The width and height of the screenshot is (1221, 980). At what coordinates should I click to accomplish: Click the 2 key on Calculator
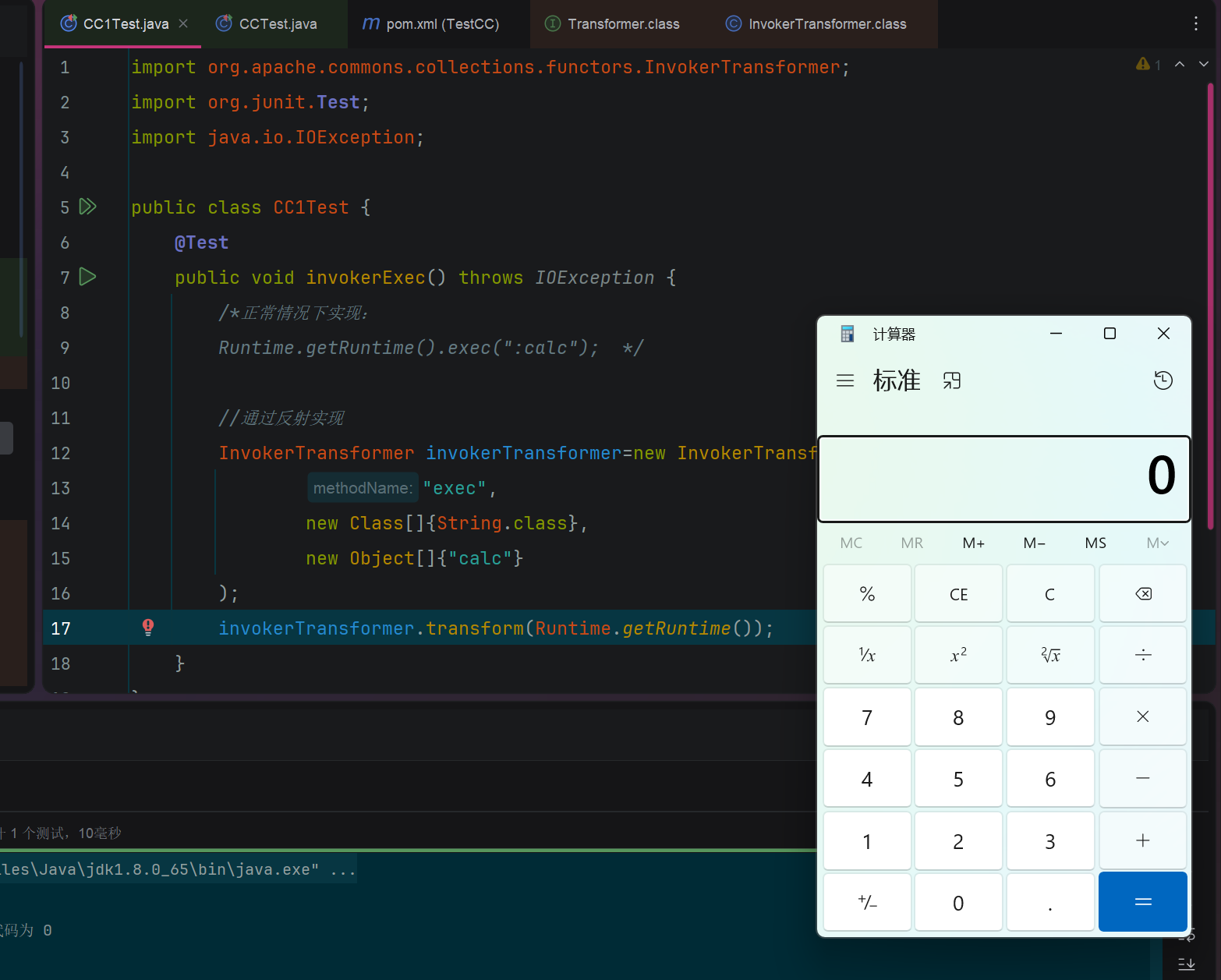(x=958, y=840)
